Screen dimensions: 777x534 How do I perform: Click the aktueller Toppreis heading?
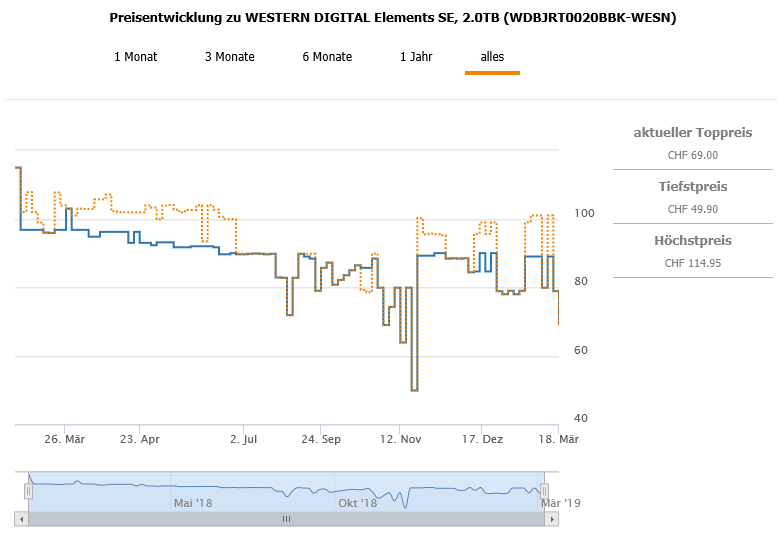[693, 133]
